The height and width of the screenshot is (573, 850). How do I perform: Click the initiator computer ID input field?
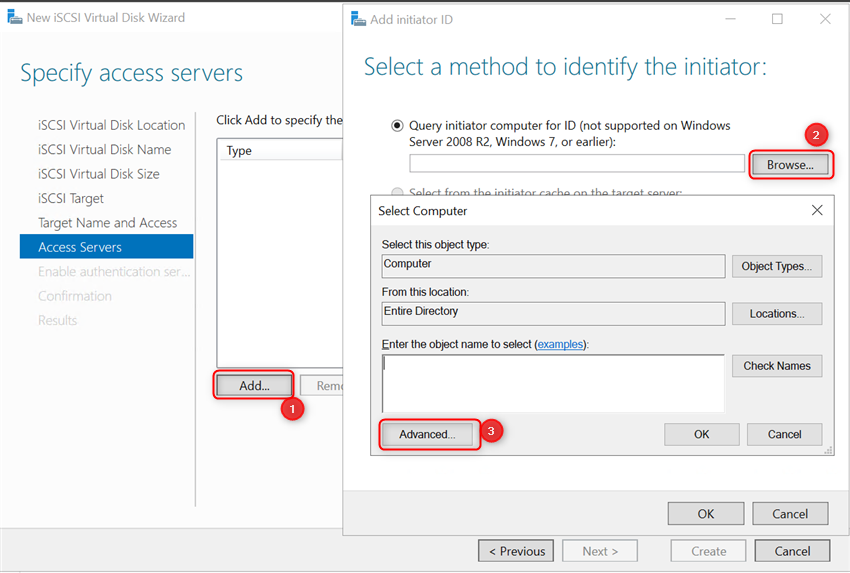click(577, 163)
